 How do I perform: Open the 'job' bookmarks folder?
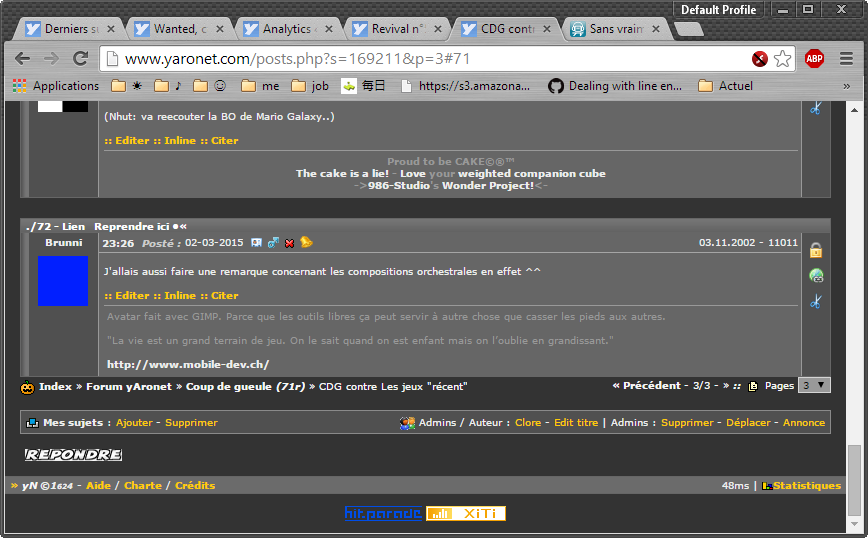point(310,86)
